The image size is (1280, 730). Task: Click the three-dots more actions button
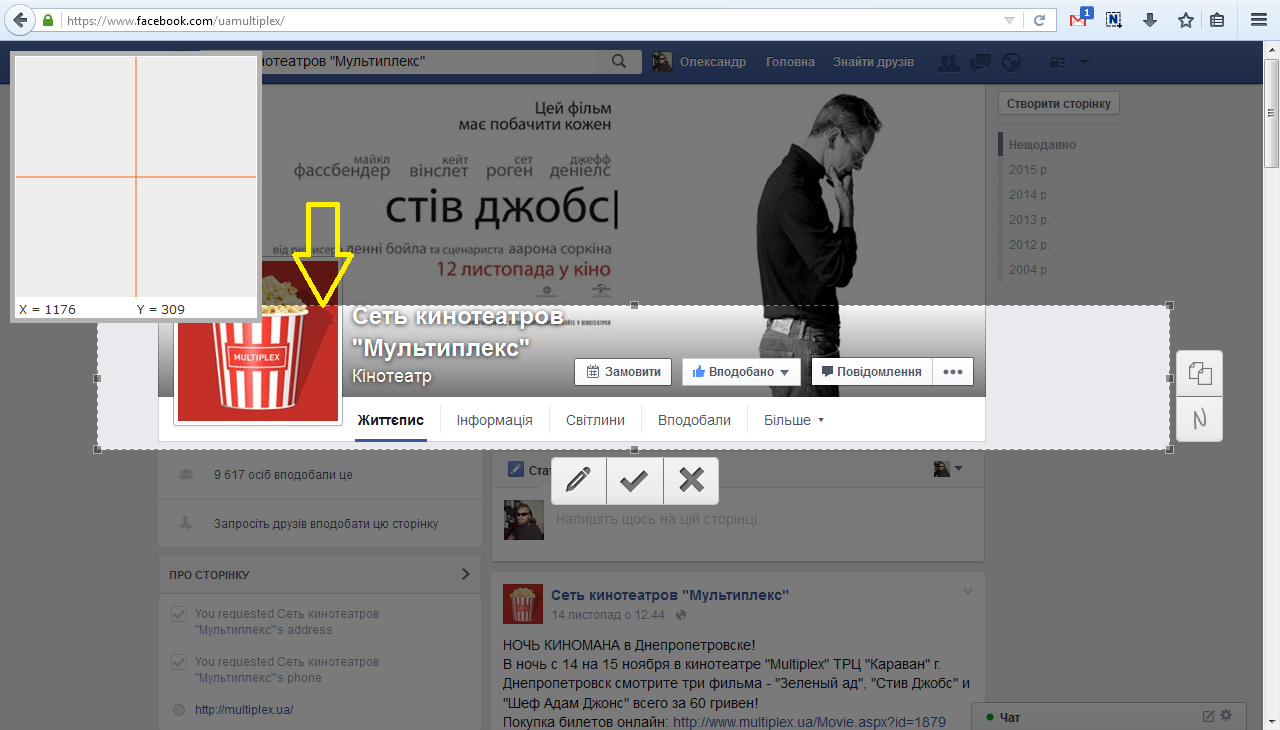tap(953, 372)
